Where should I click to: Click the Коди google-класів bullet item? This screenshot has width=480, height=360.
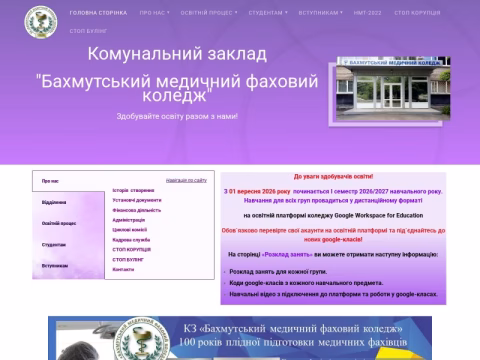point(306,283)
